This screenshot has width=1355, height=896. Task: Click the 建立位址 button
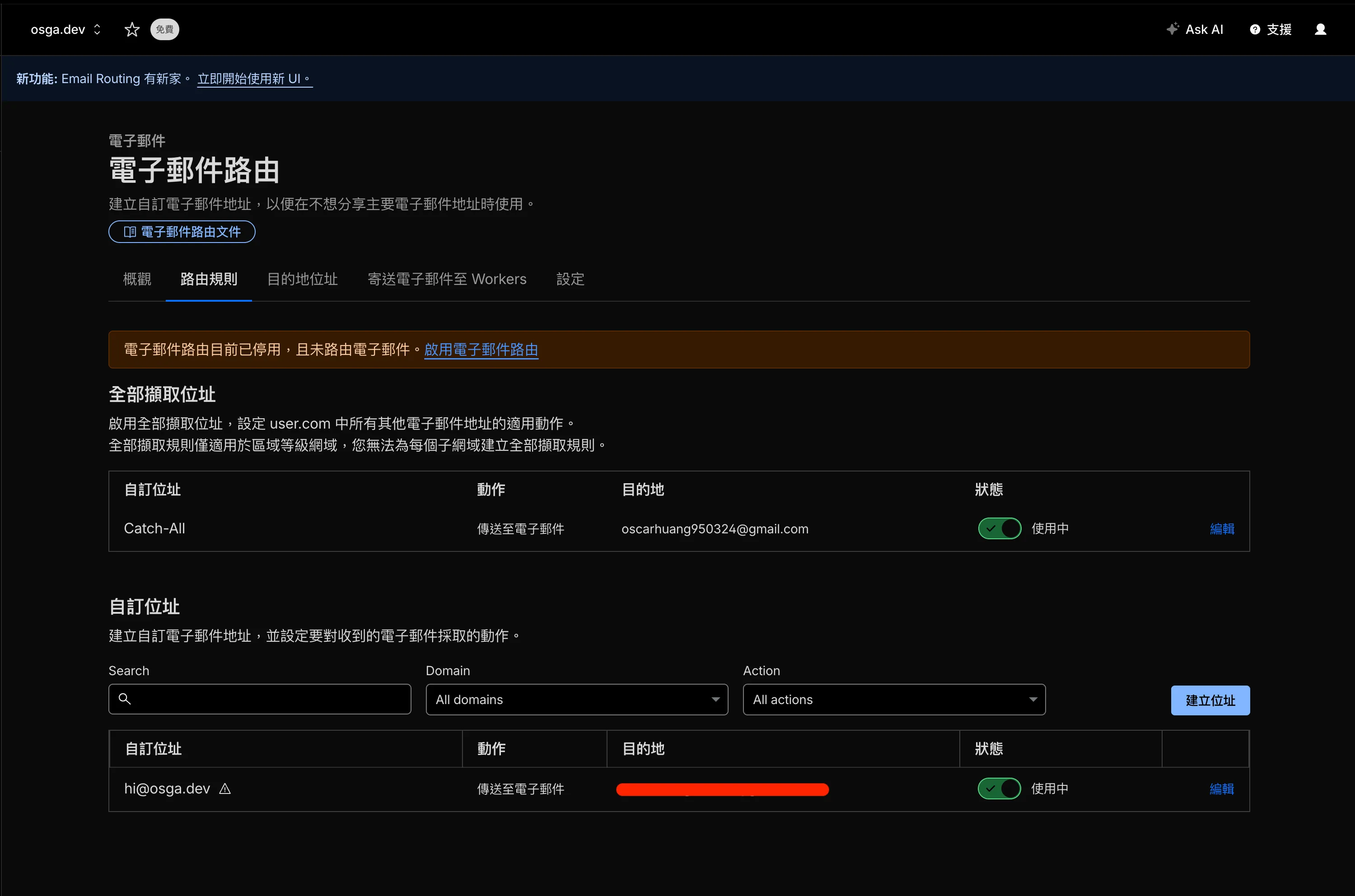tap(1209, 700)
